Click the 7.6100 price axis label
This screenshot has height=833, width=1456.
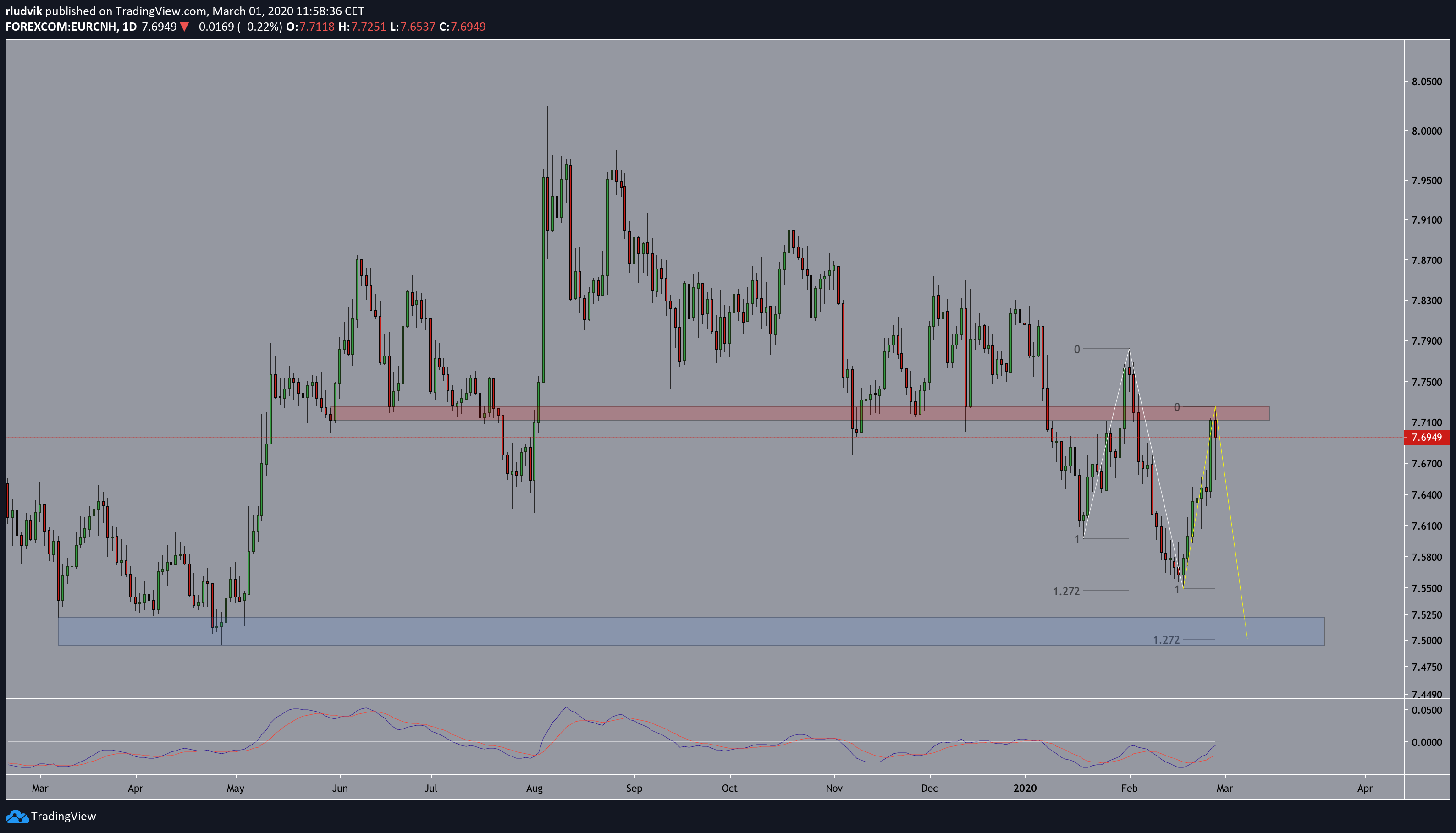(x=1427, y=526)
